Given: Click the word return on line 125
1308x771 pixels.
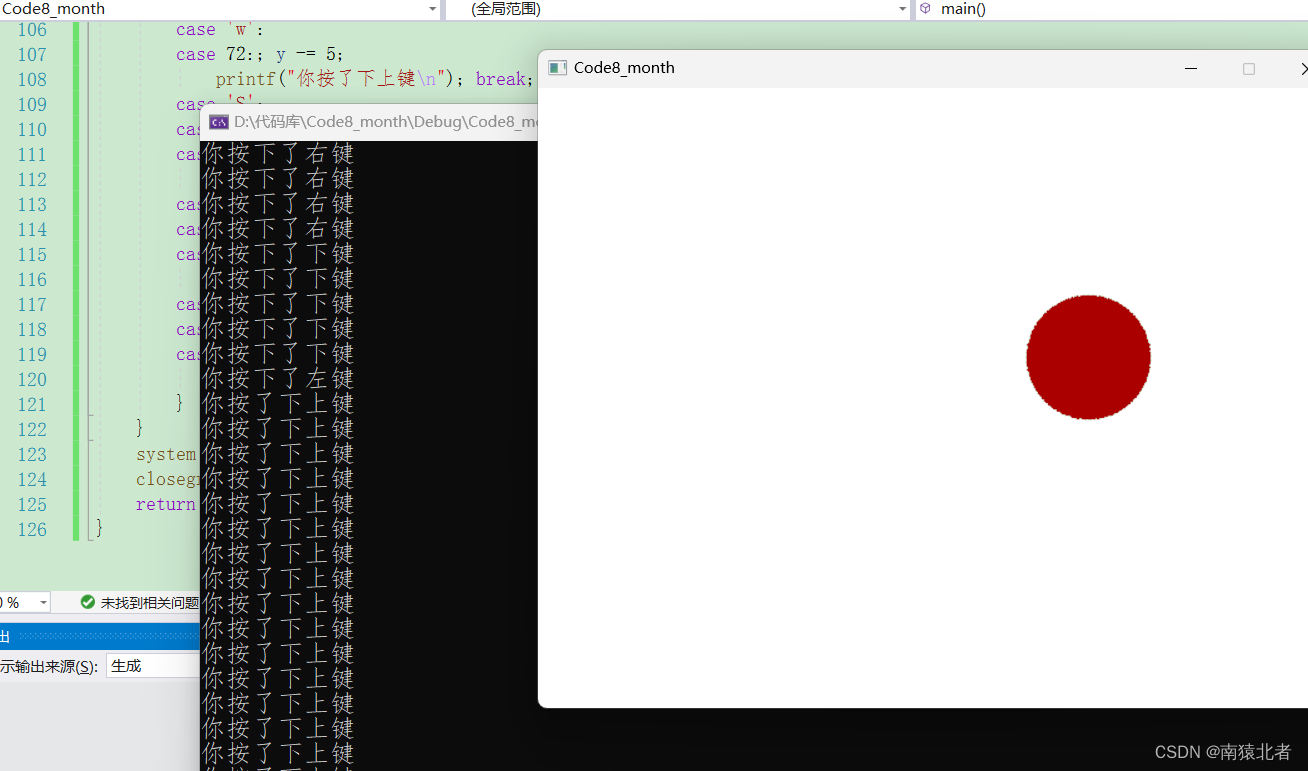Looking at the screenshot, I should [166, 504].
